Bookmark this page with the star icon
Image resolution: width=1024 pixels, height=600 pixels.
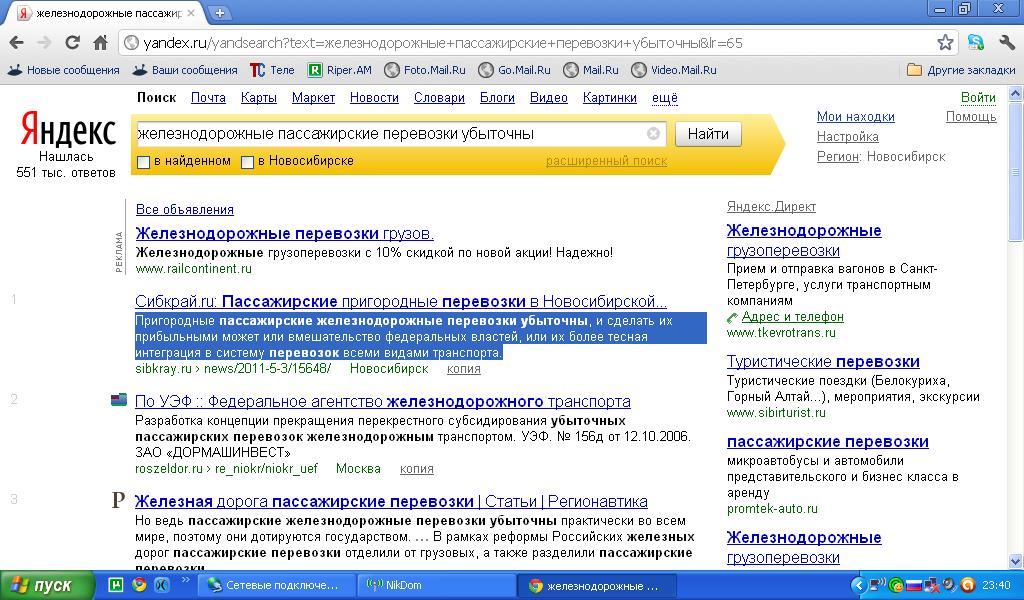(x=945, y=43)
